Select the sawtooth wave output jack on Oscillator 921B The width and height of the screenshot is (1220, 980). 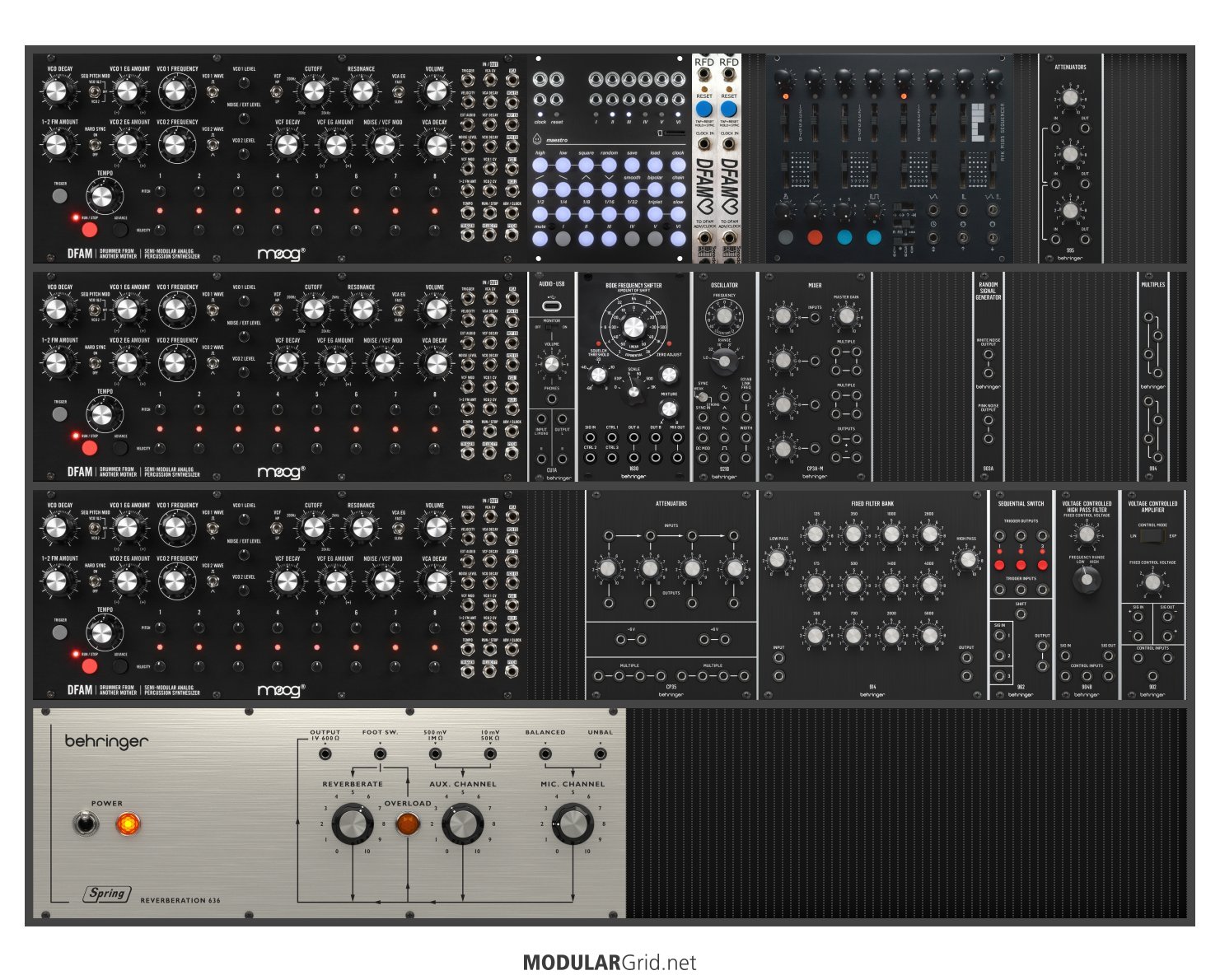point(724,437)
